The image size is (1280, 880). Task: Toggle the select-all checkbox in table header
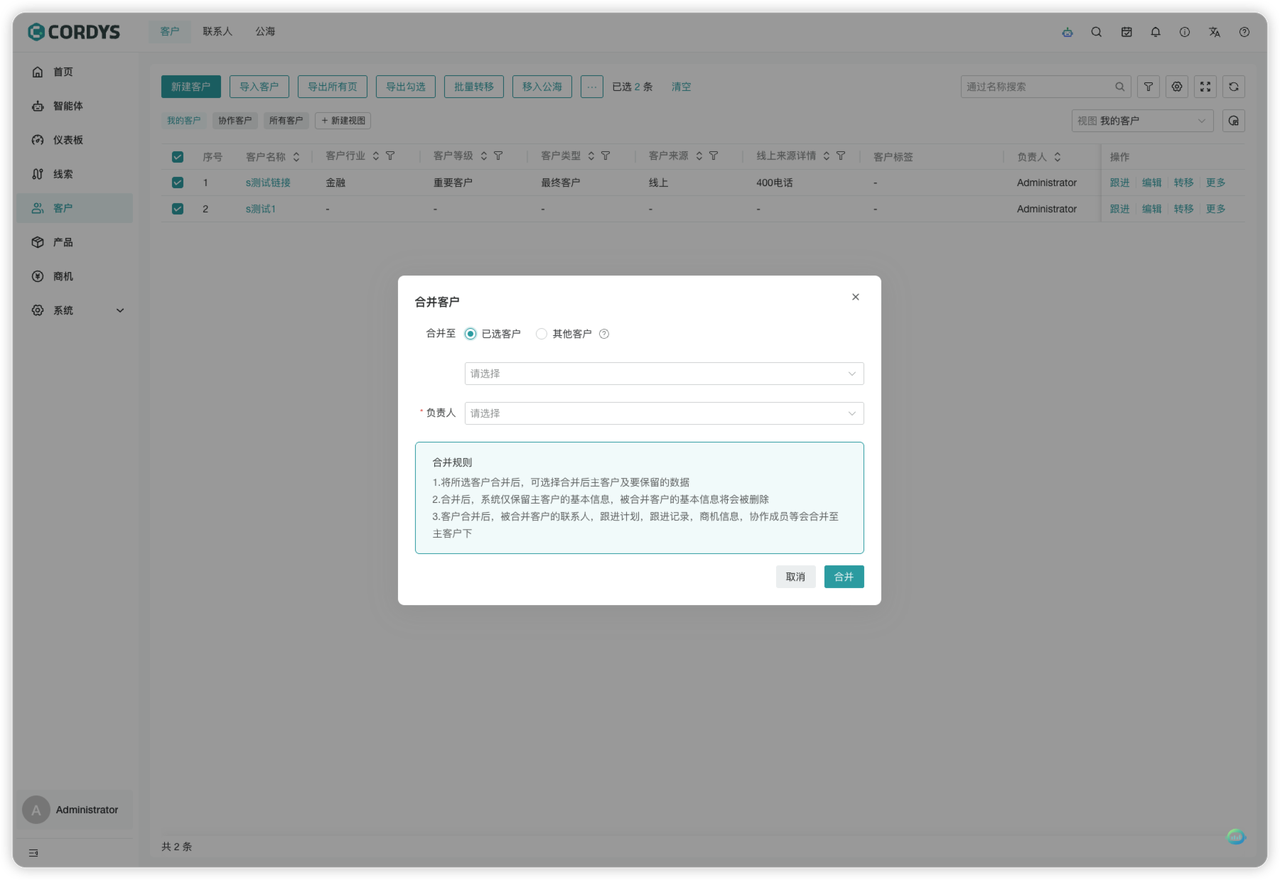tap(178, 157)
